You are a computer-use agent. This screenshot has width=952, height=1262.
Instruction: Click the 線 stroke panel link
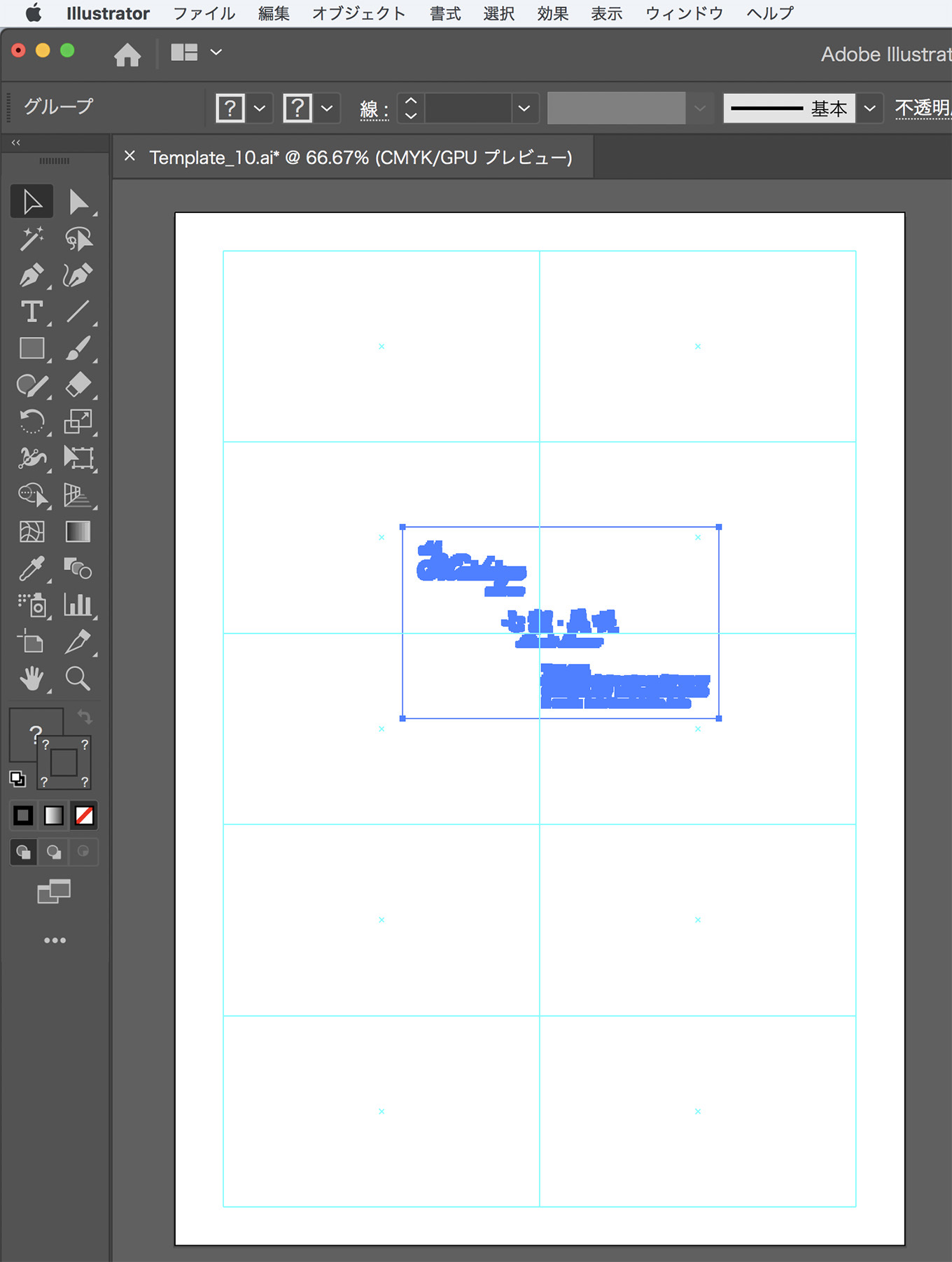(x=374, y=109)
